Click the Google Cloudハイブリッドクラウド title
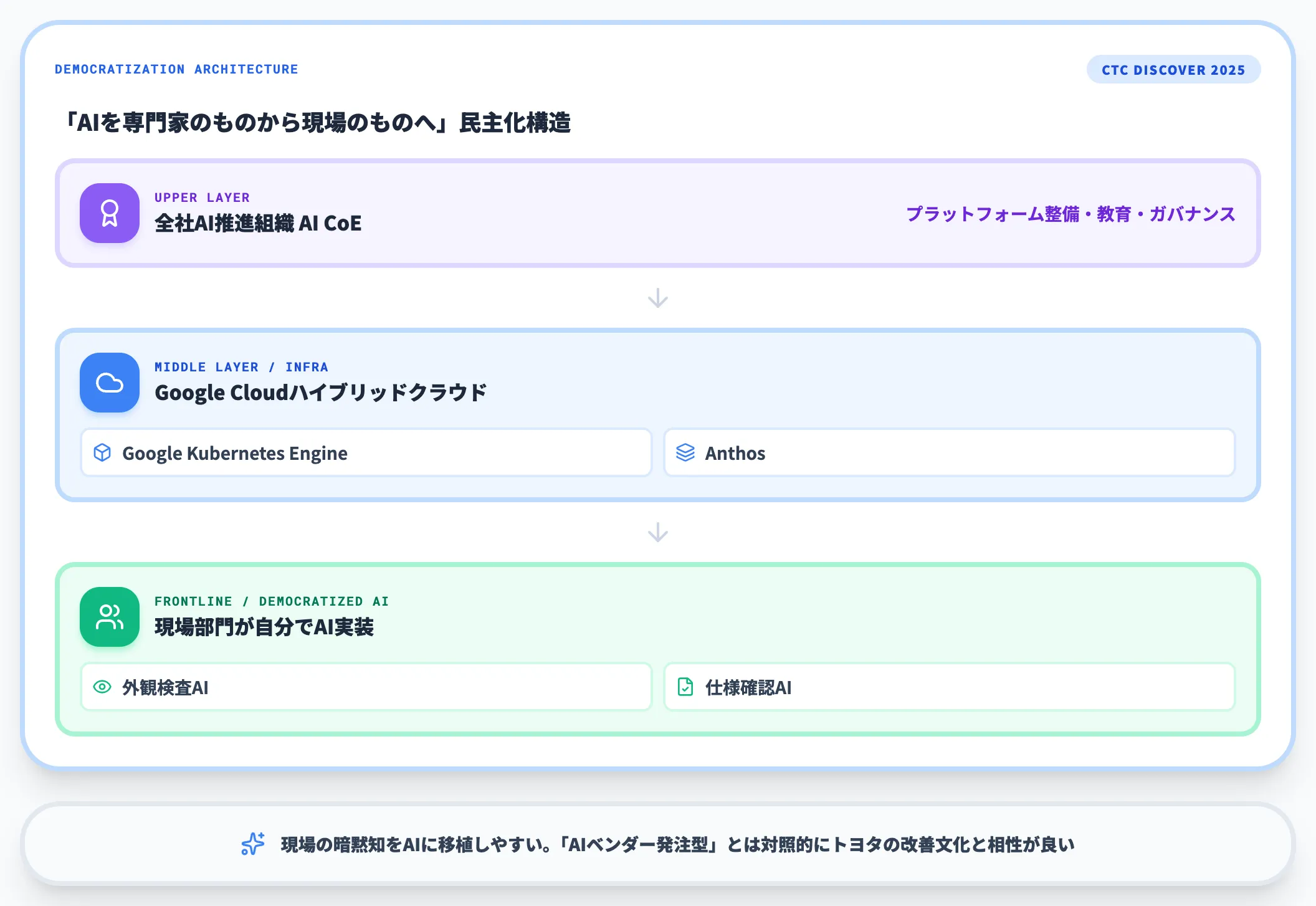The image size is (1316, 906). pyautogui.click(x=320, y=393)
